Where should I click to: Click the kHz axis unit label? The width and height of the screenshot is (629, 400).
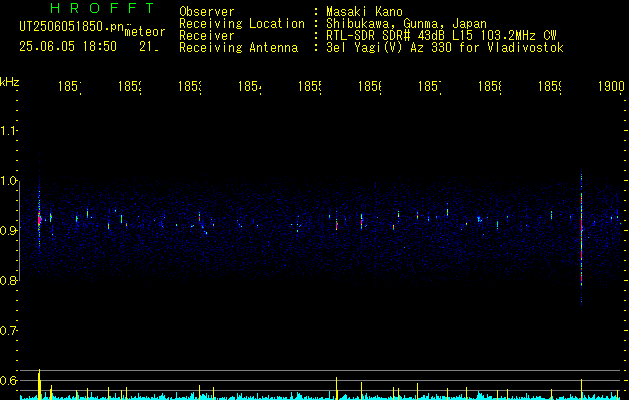(9, 82)
